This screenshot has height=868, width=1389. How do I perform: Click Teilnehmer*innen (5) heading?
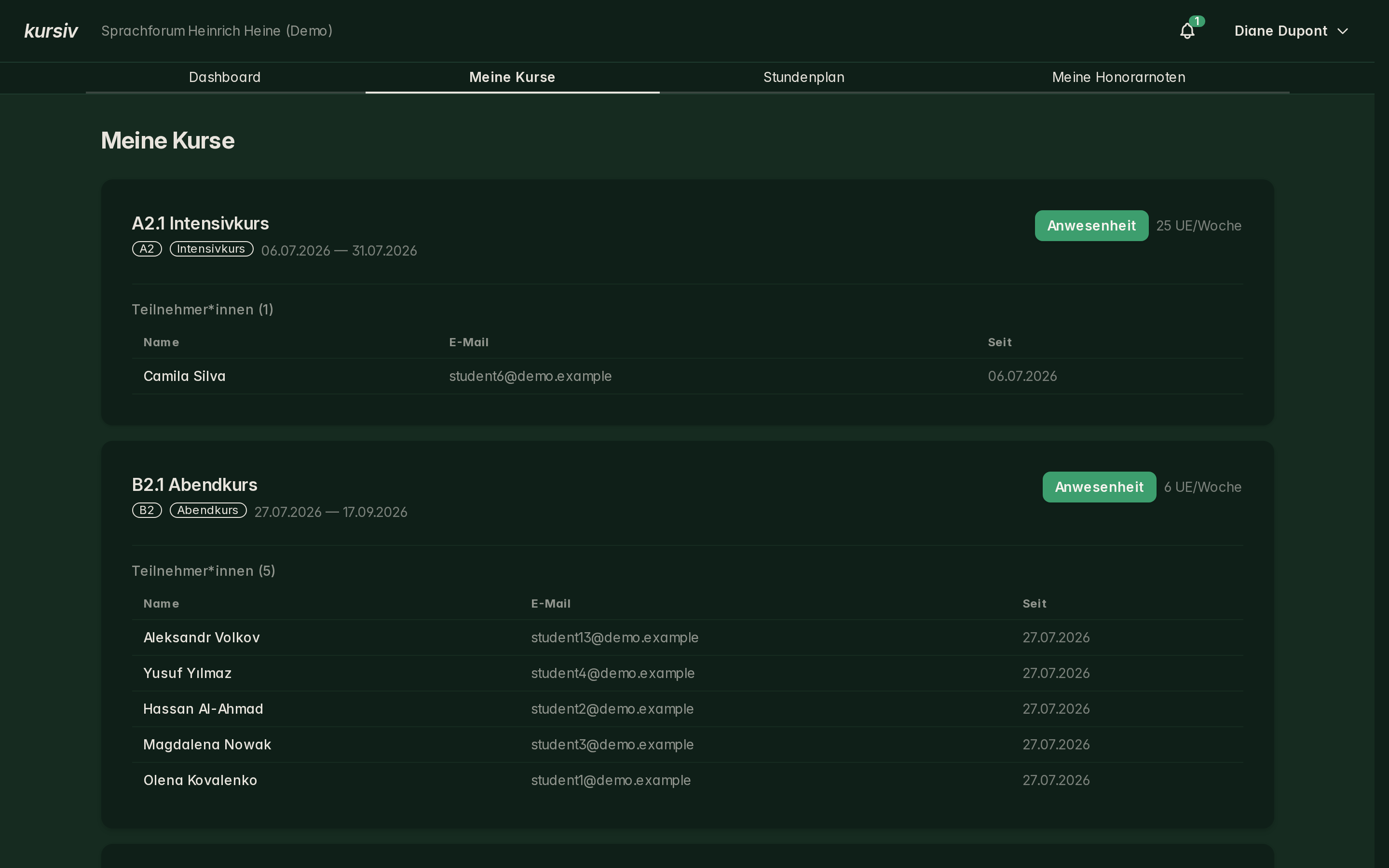(203, 570)
